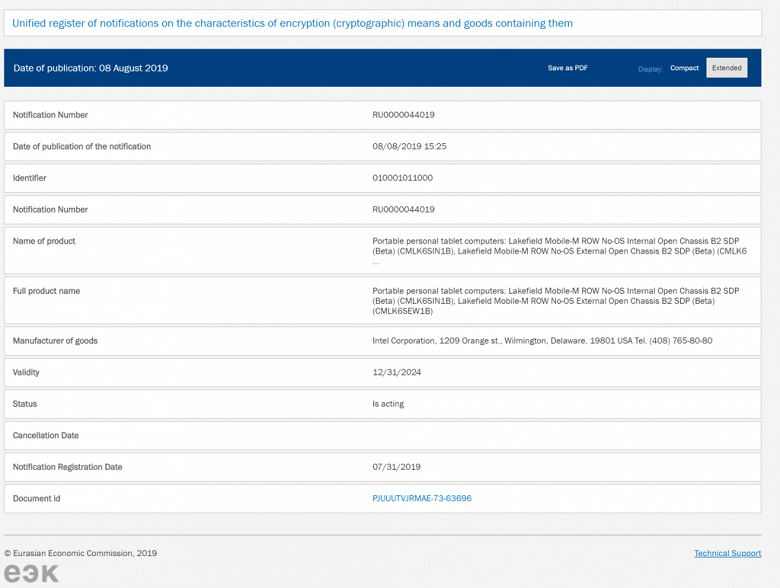The width and height of the screenshot is (780, 588).
Task: Click the Eurasian Economic Commission copyright text
Action: (x=81, y=553)
